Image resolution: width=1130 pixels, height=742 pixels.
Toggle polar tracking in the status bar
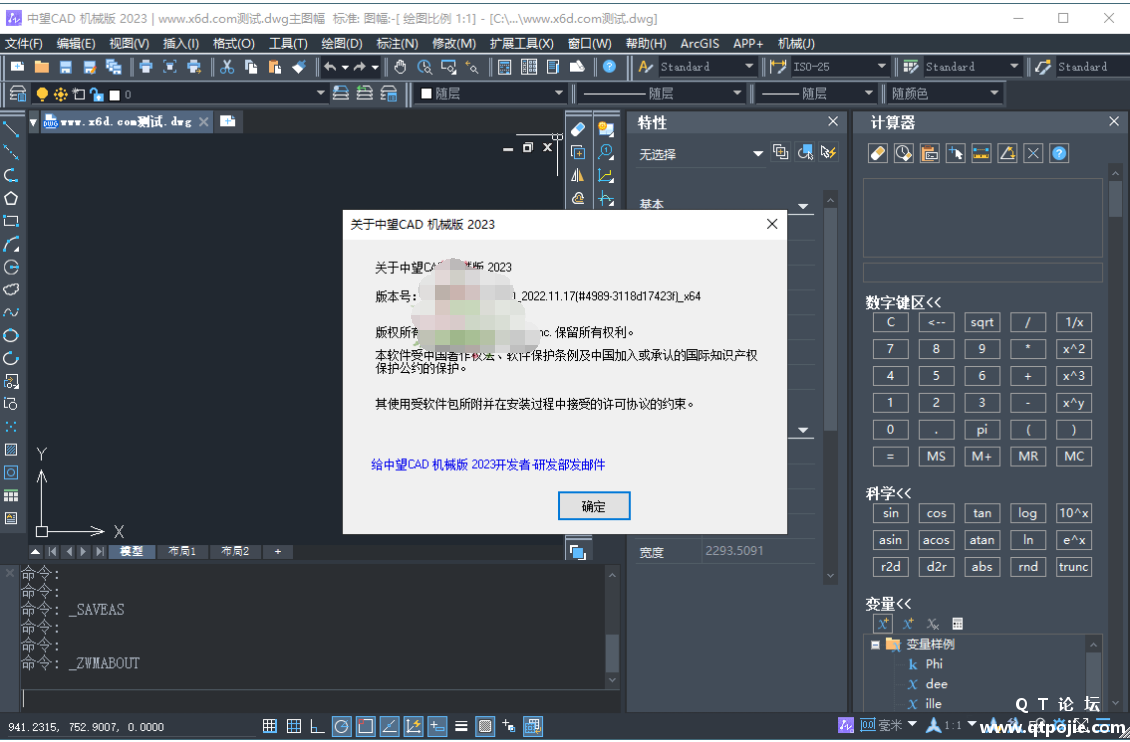point(342,726)
